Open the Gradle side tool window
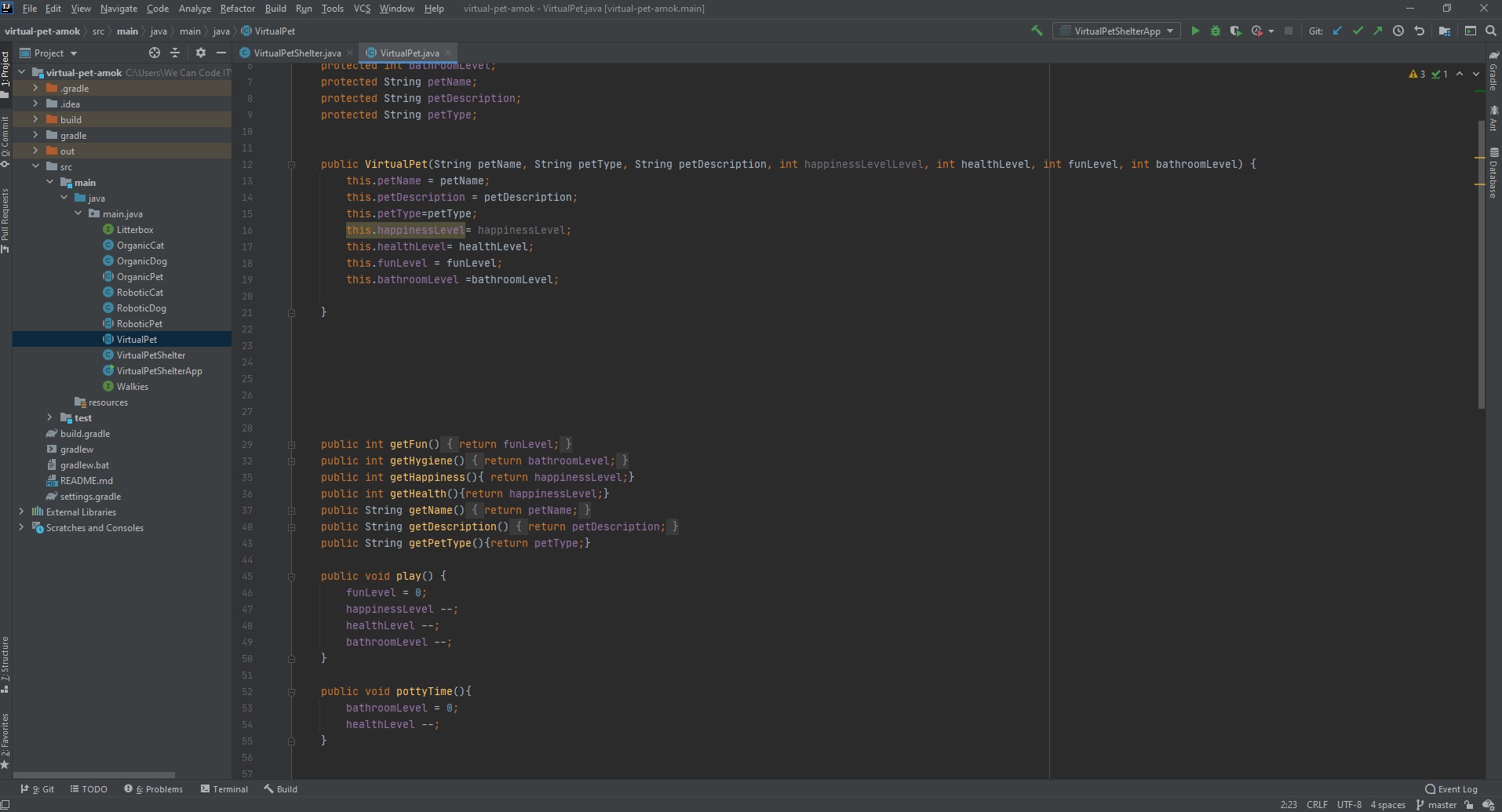This screenshot has height=812, width=1502. pyautogui.click(x=1493, y=71)
